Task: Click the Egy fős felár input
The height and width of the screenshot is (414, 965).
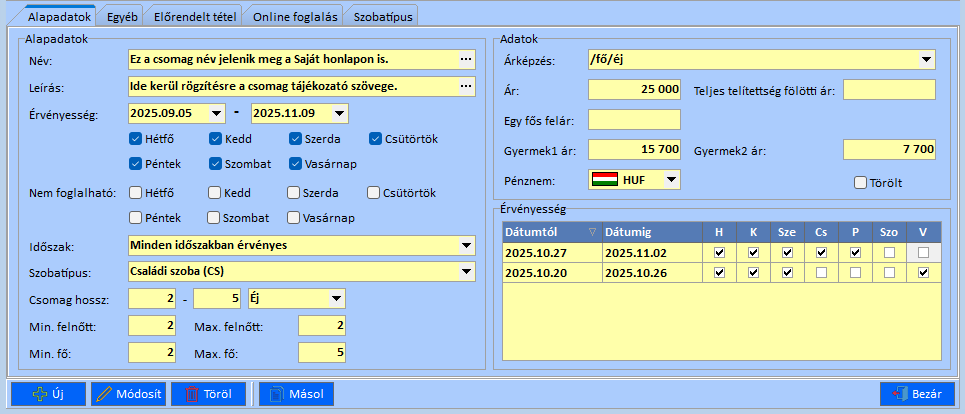Action: [634, 121]
